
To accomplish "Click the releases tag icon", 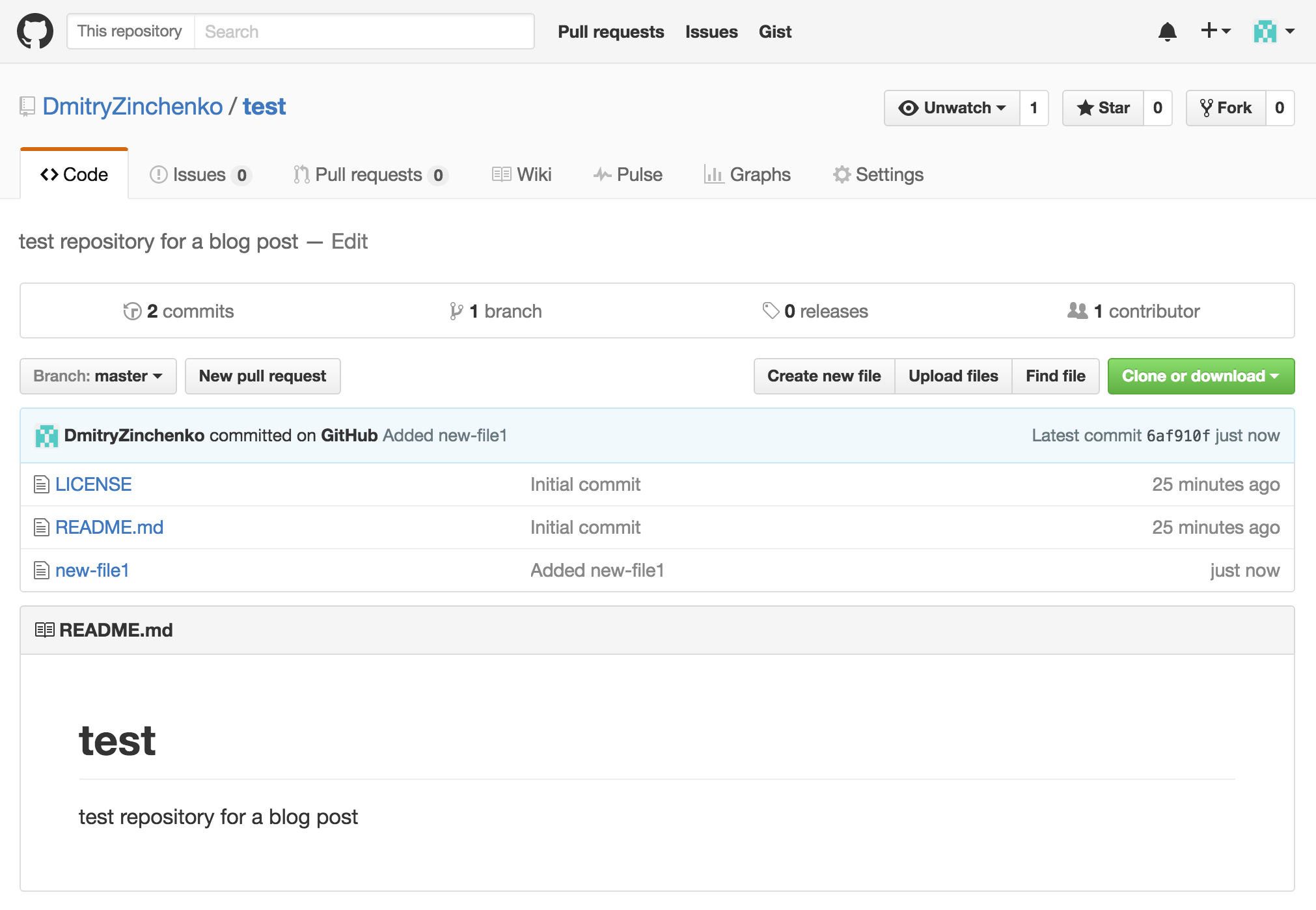I will pyautogui.click(x=772, y=311).
